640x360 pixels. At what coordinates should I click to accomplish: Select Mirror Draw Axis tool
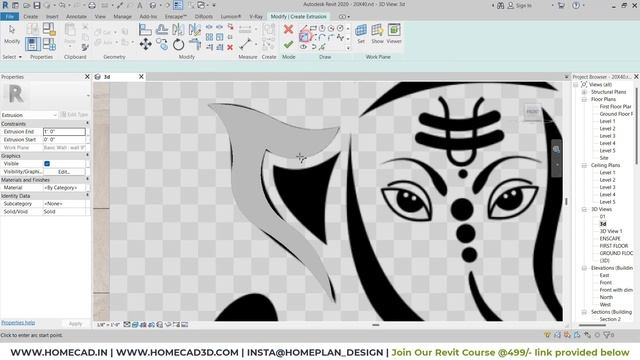click(195, 29)
